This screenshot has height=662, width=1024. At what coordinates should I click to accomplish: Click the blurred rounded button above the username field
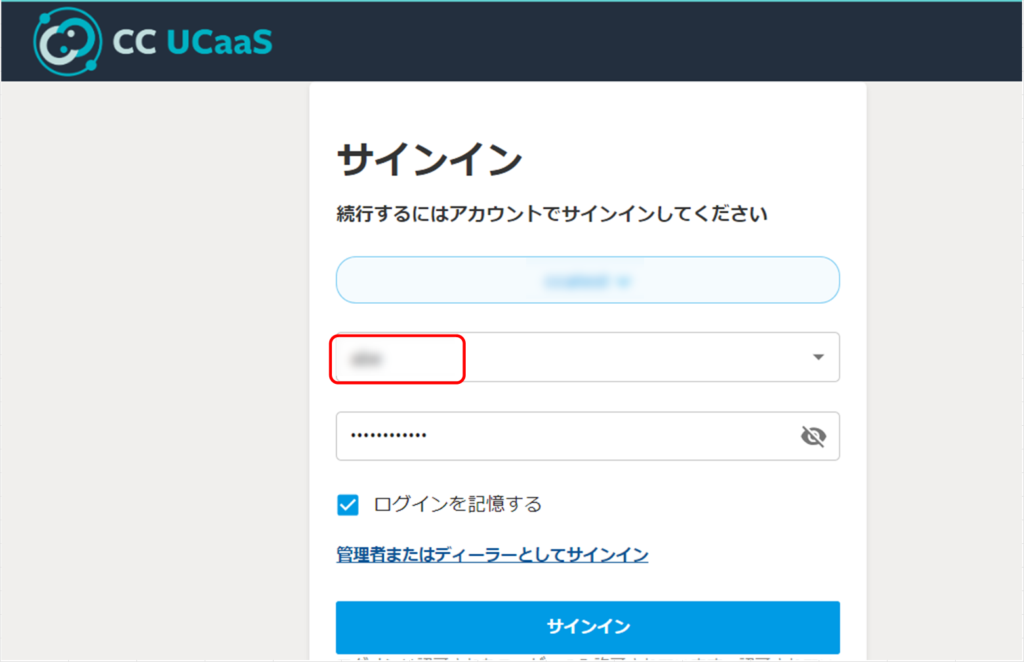tap(588, 280)
